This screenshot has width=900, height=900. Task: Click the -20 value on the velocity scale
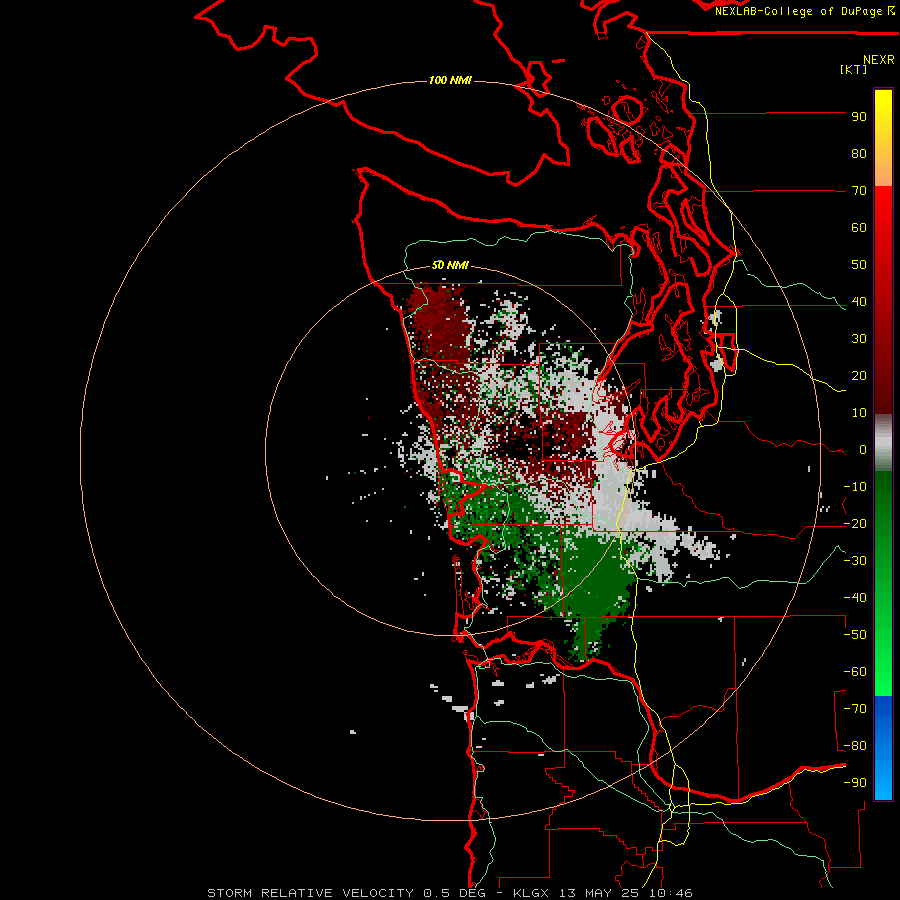pyautogui.click(x=855, y=524)
